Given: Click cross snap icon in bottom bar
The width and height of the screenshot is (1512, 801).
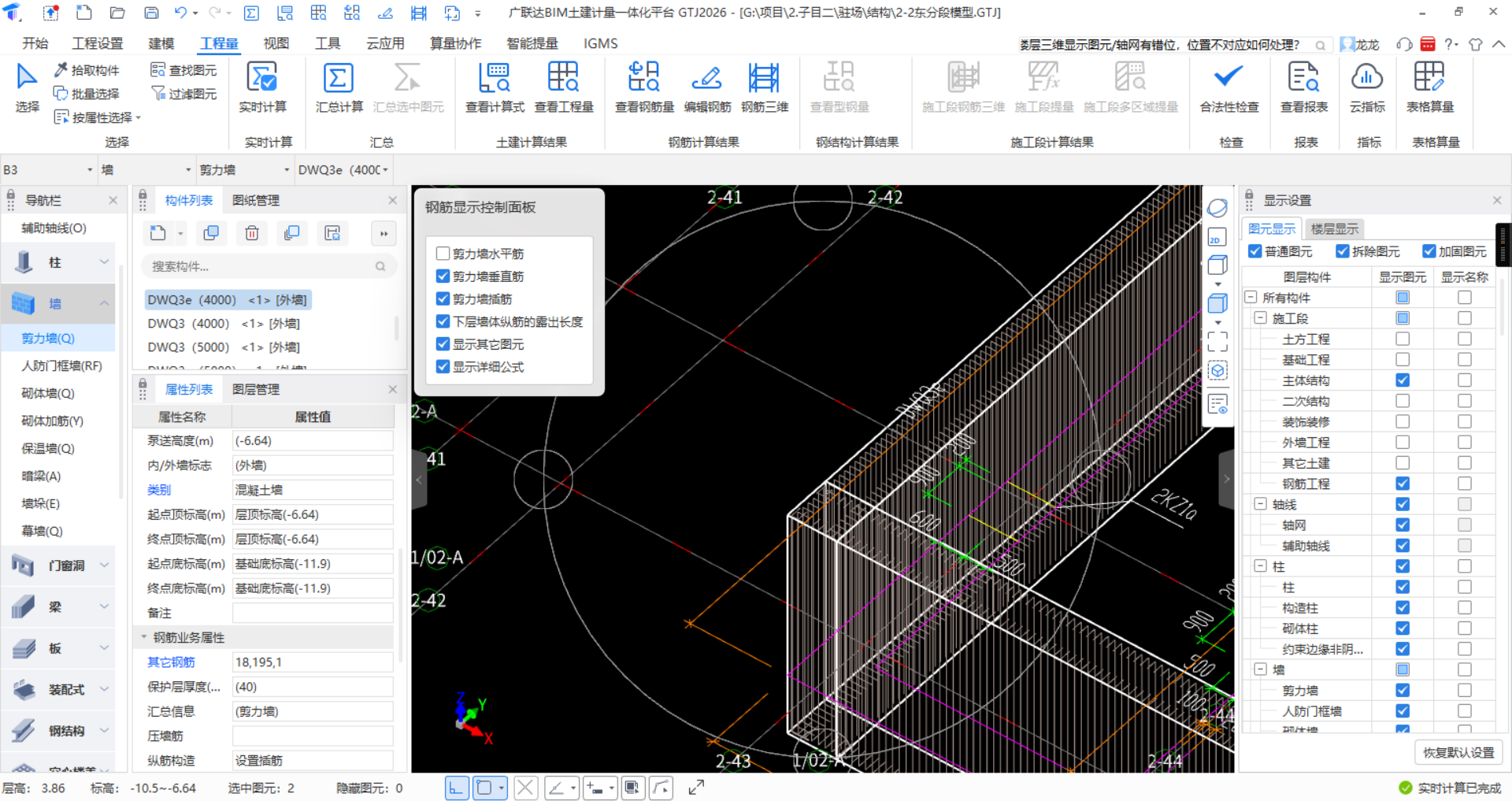Looking at the screenshot, I should pos(526,788).
